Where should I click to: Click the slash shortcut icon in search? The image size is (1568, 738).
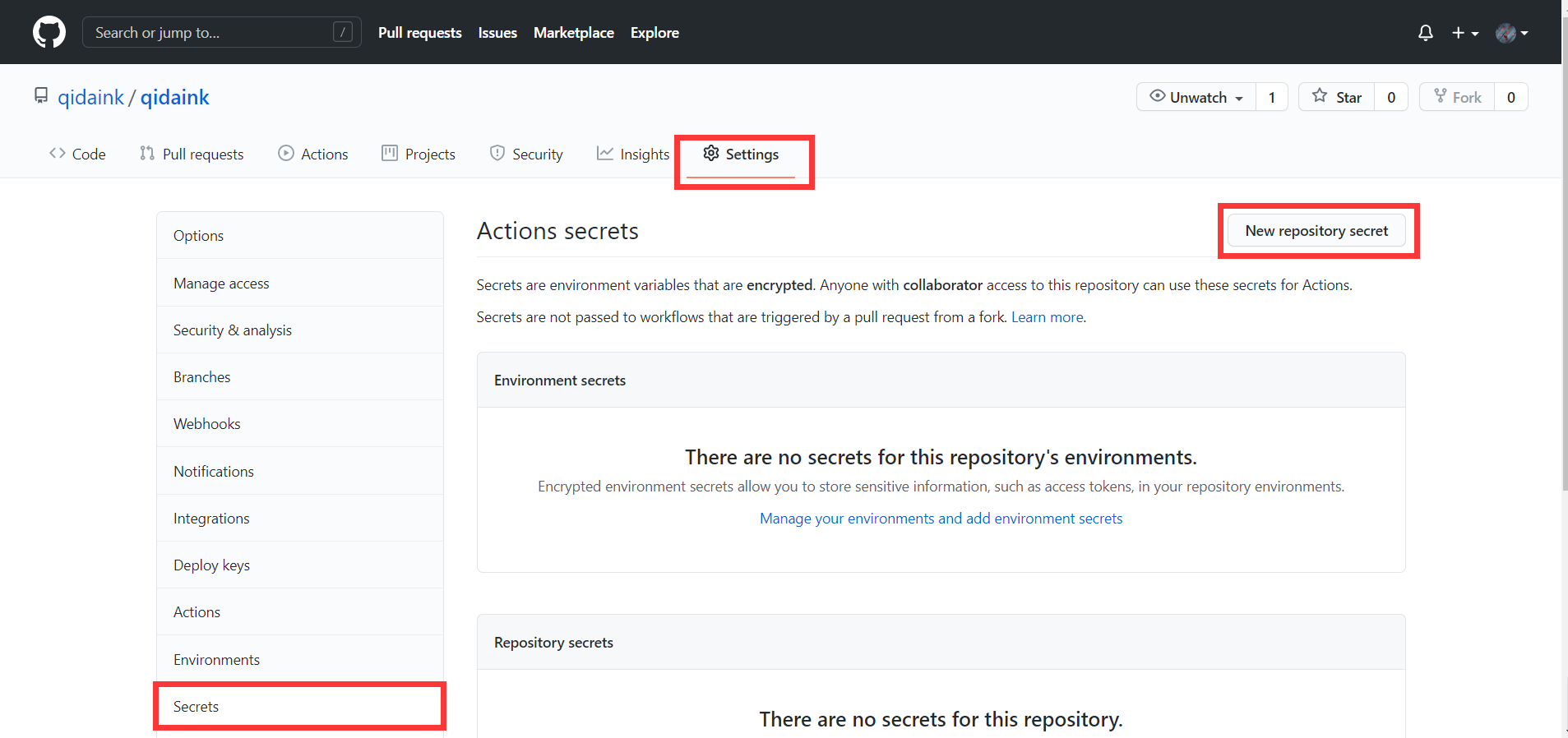point(343,33)
